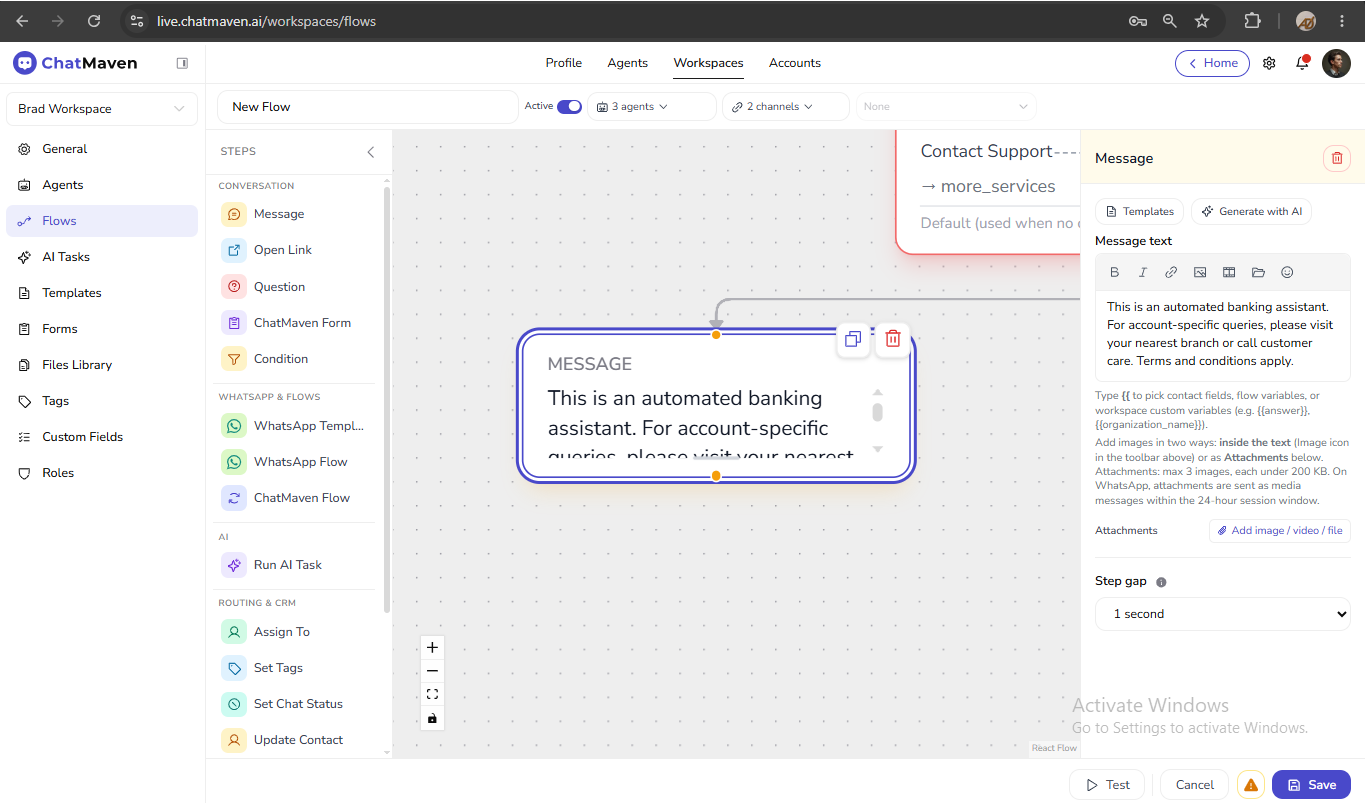Toggle the Active flow switch
Image resolution: width=1365 pixels, height=807 pixels.
[x=569, y=107]
